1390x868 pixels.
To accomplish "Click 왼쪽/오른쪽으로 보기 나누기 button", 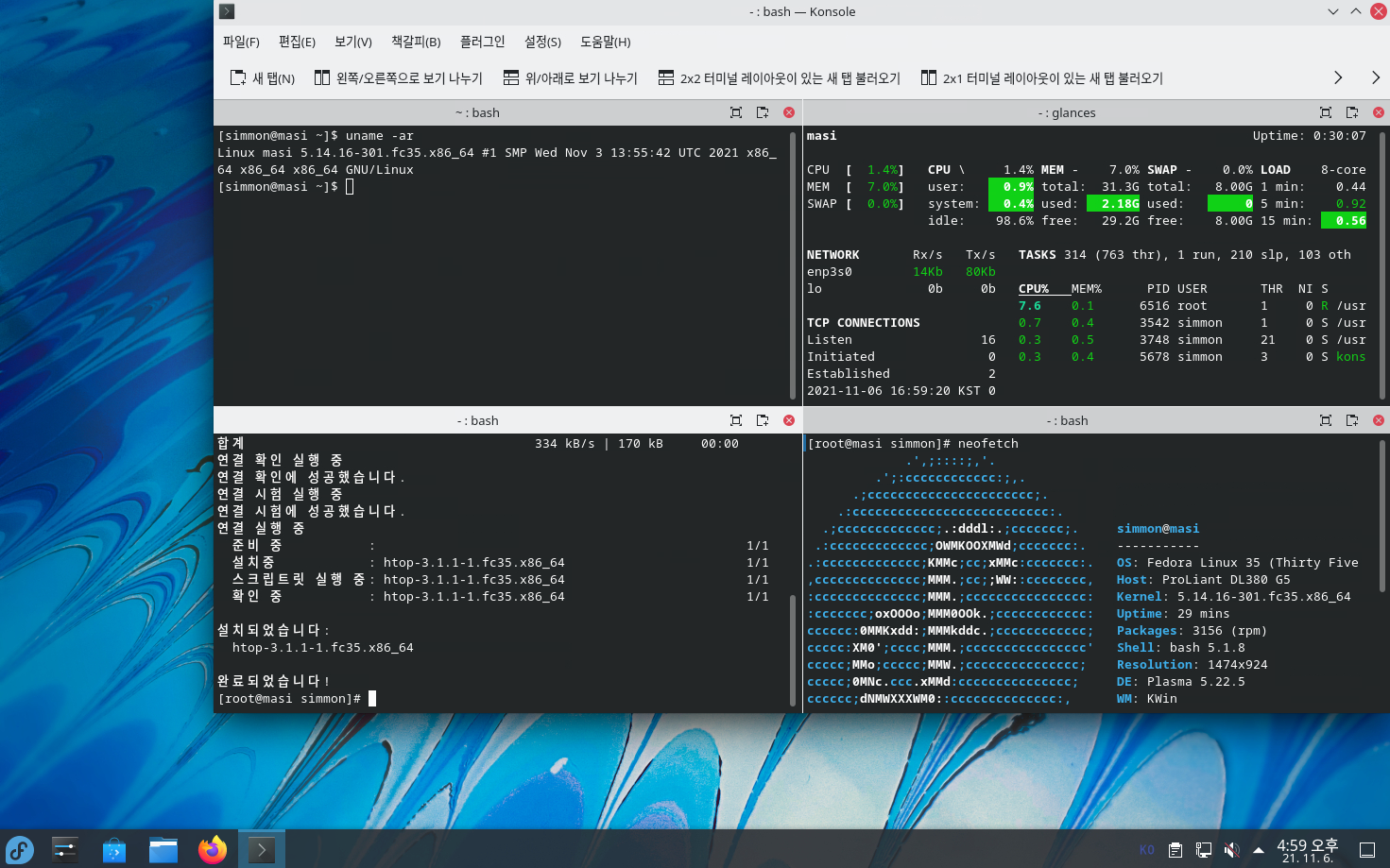I will (x=398, y=78).
